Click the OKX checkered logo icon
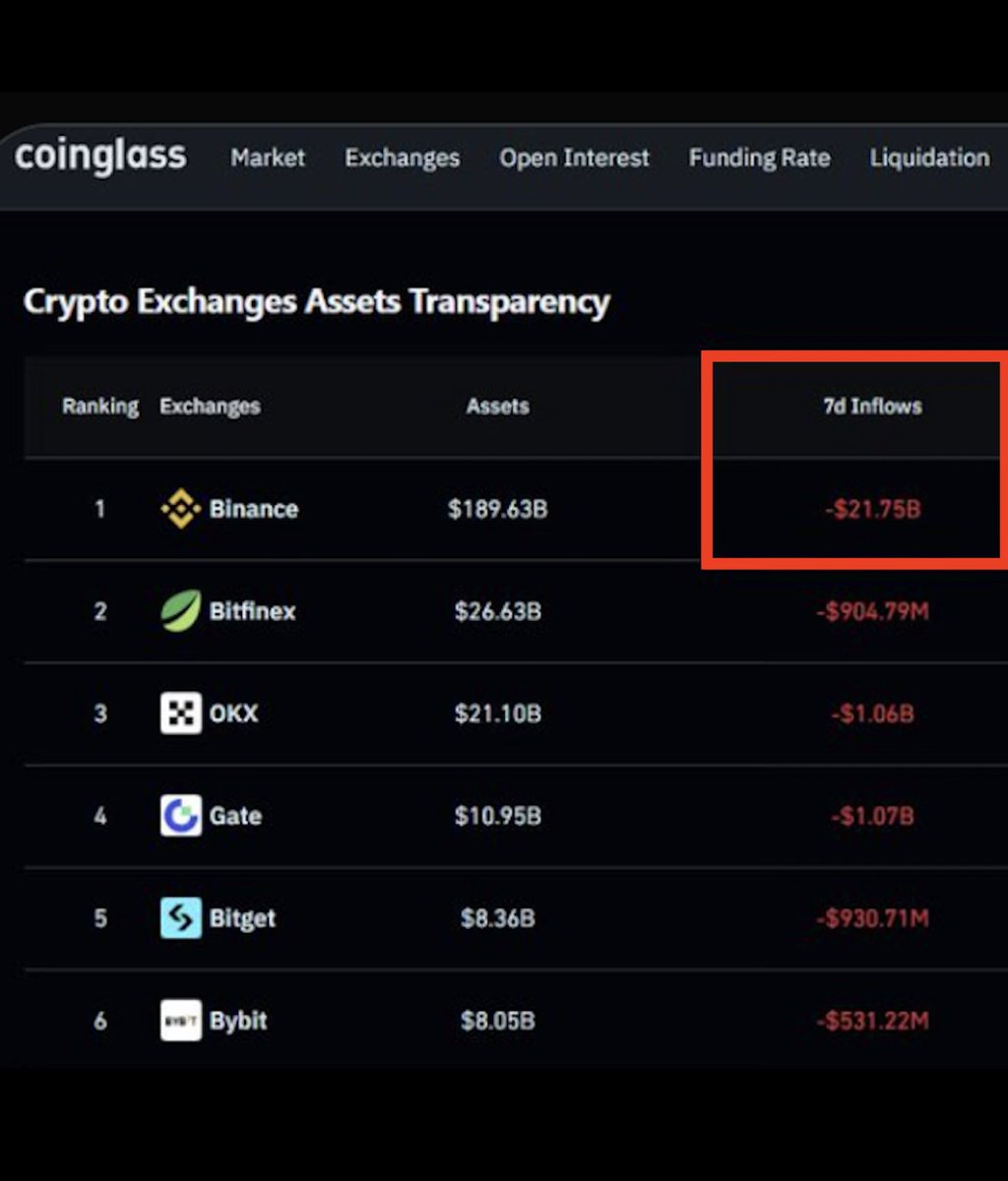The image size is (1008, 1181). [180, 714]
